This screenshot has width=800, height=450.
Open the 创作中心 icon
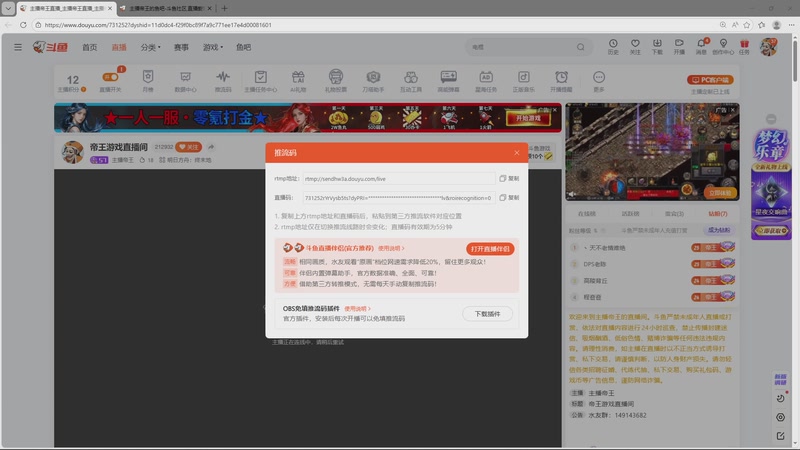click(x=723, y=46)
